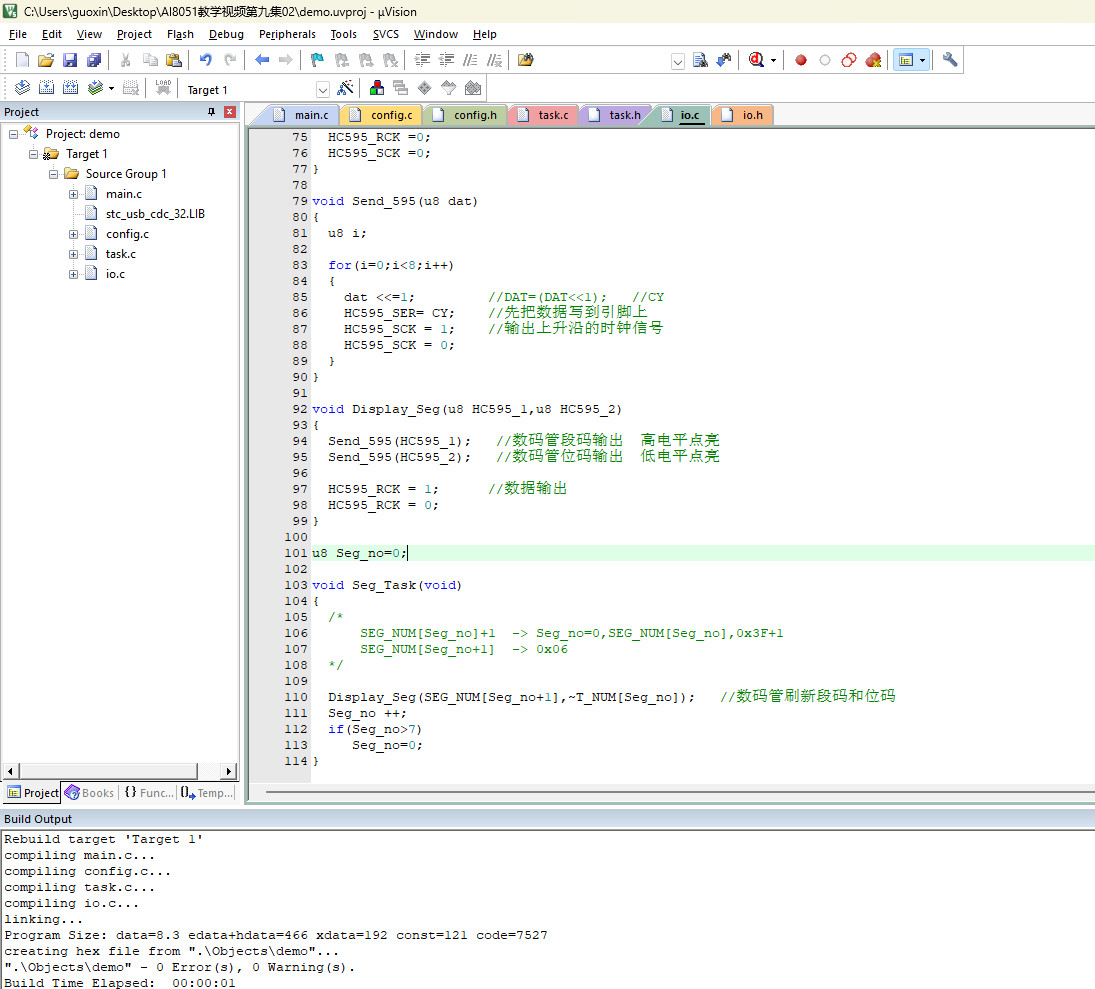
Task: Switch to the main.c editor tab
Action: 302,115
